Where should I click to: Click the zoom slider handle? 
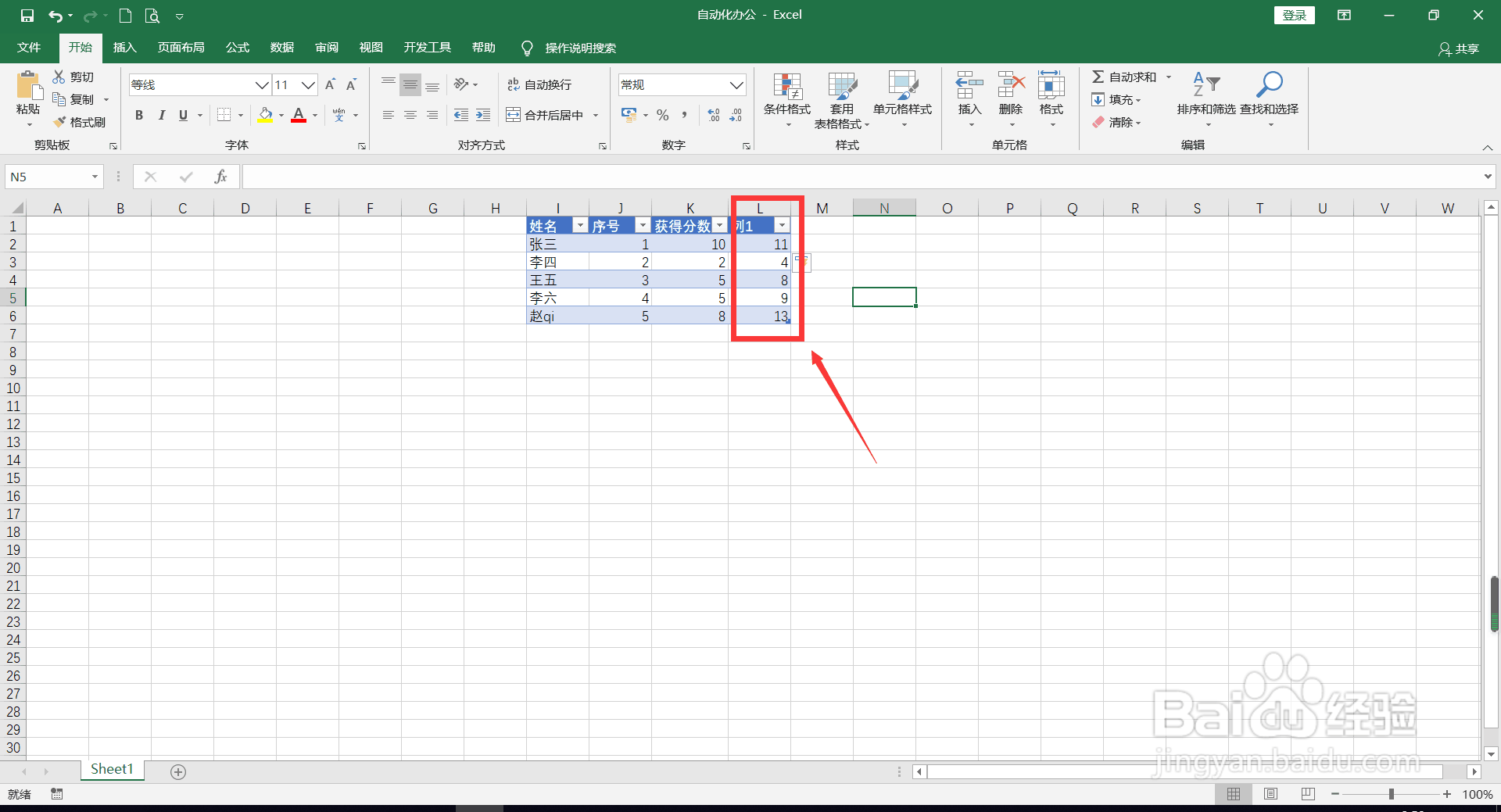pyautogui.click(x=1392, y=794)
